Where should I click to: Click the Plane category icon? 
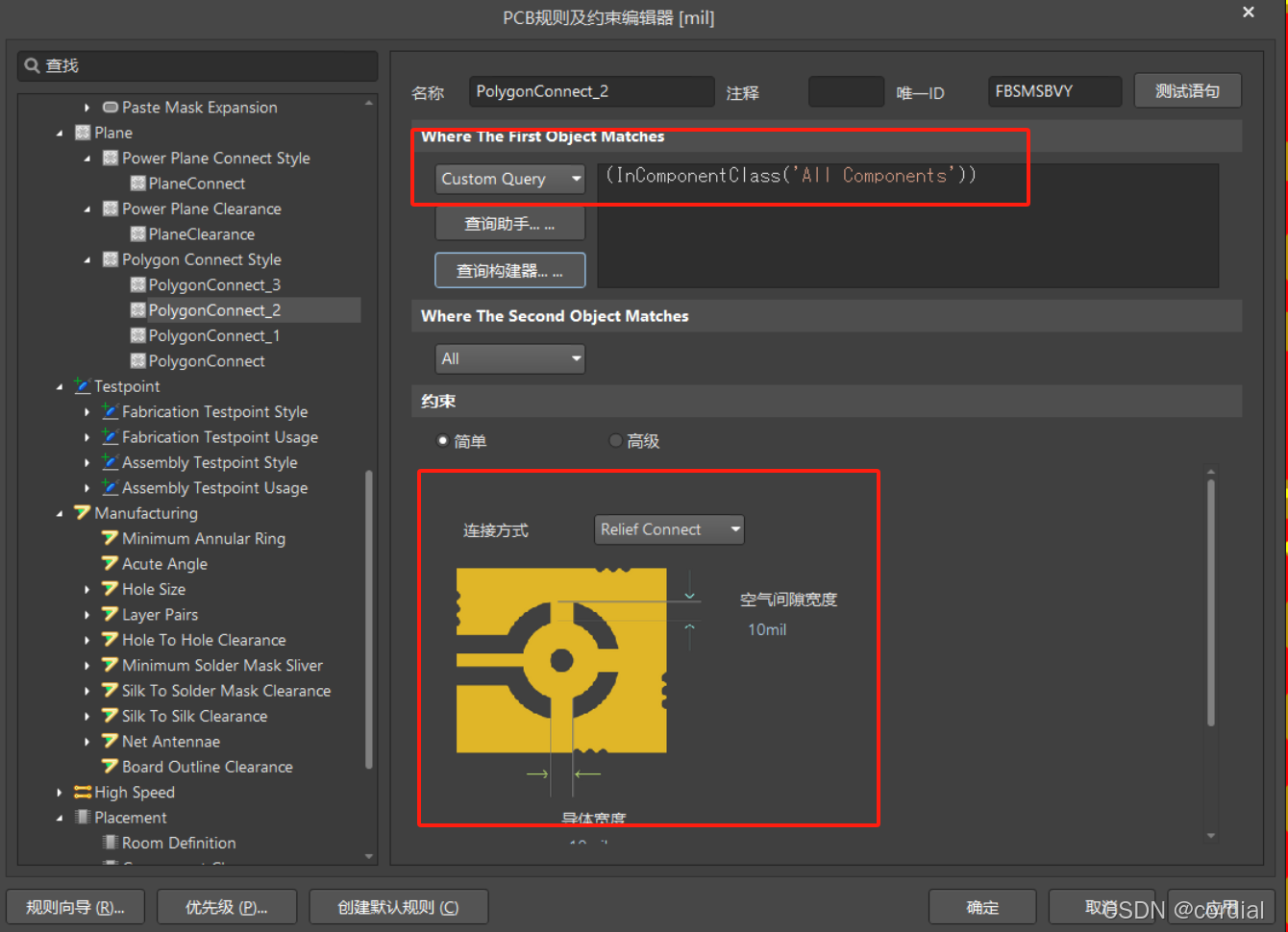(x=83, y=133)
